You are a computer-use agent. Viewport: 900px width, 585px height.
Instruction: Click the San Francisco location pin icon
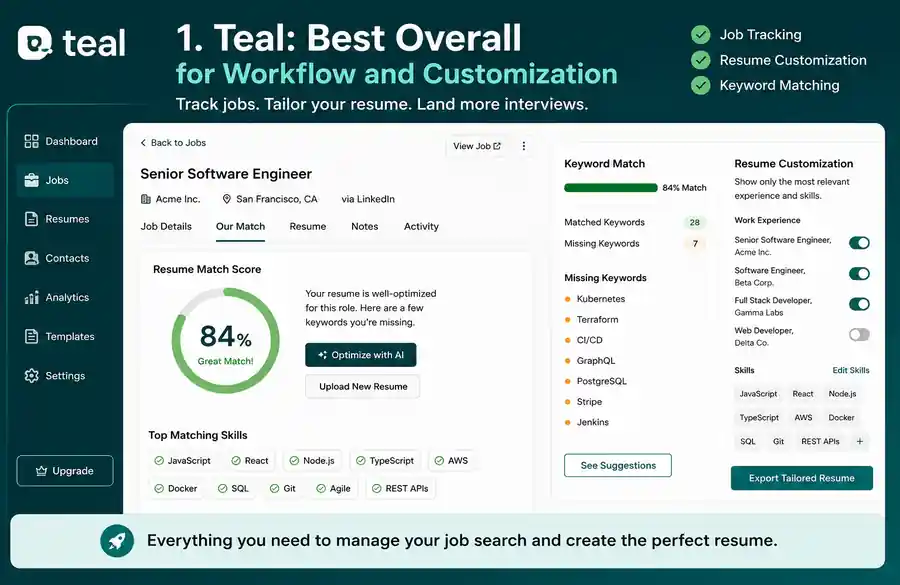[227, 199]
